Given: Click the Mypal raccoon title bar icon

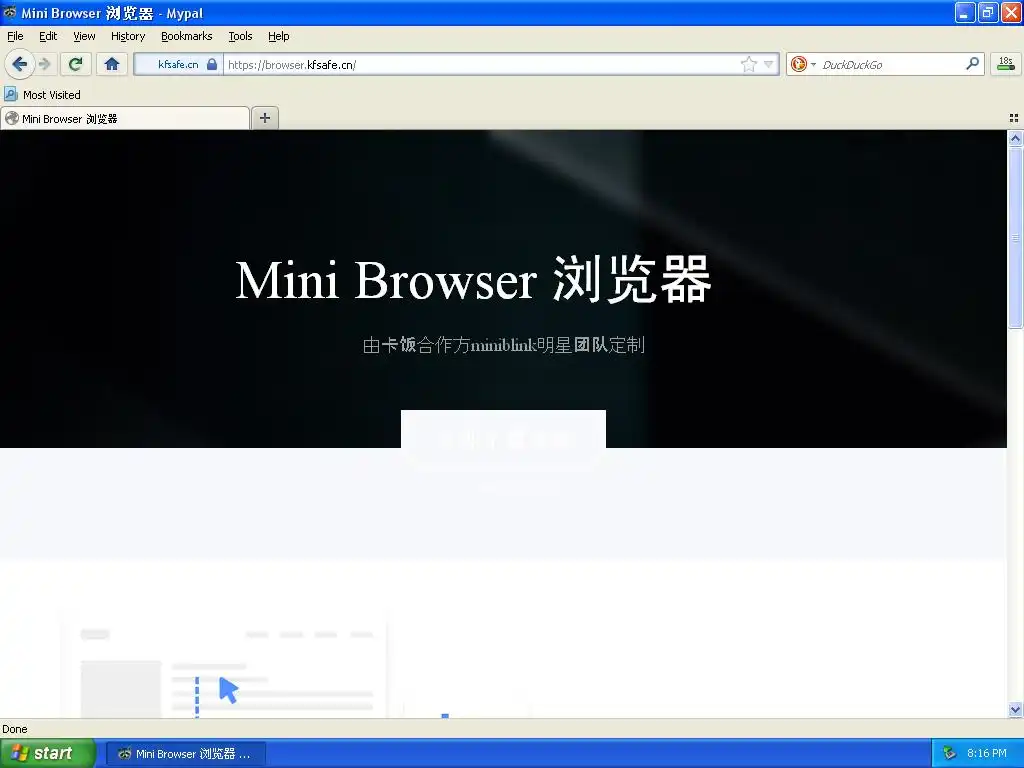Looking at the screenshot, I should pos(10,12).
